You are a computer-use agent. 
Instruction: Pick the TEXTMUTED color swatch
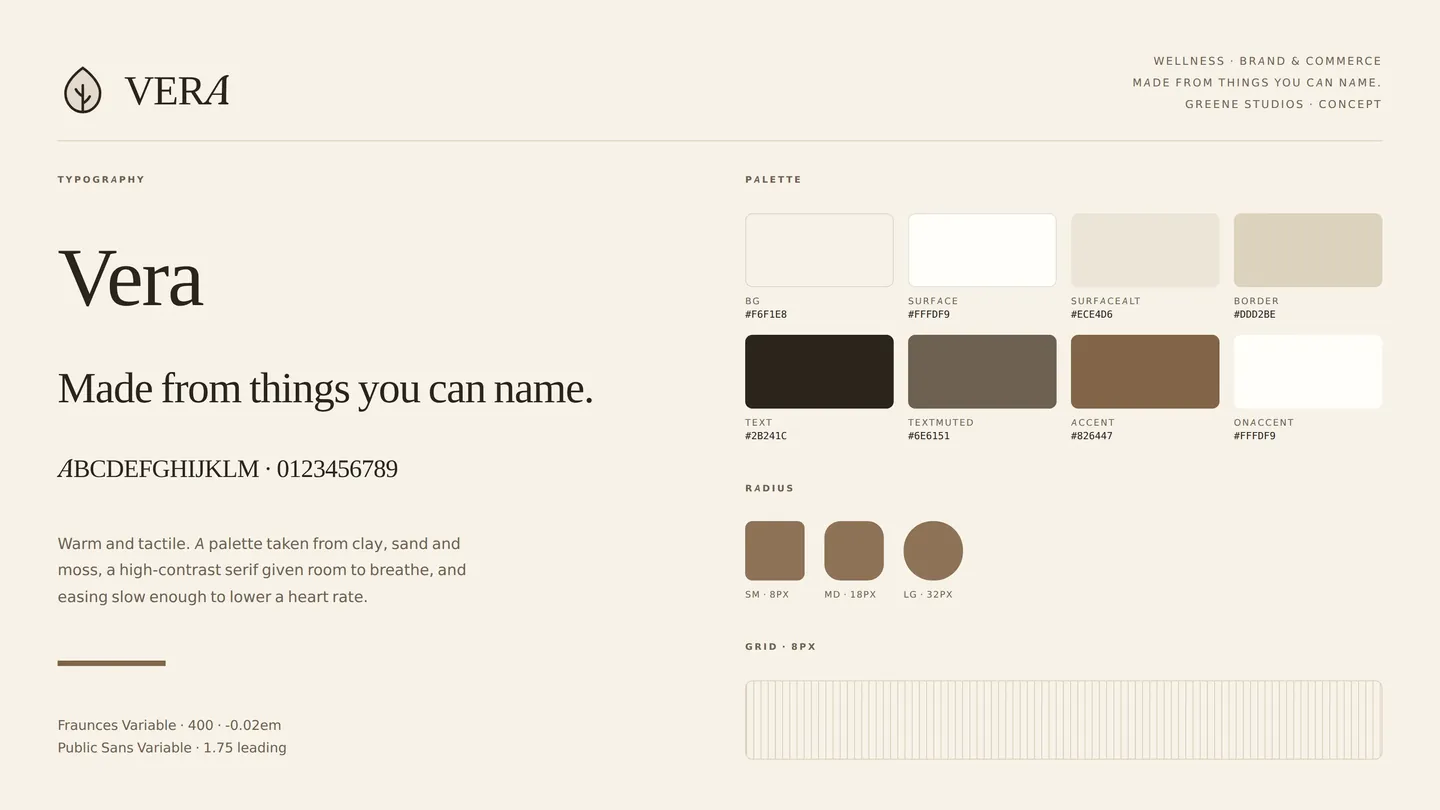point(982,372)
